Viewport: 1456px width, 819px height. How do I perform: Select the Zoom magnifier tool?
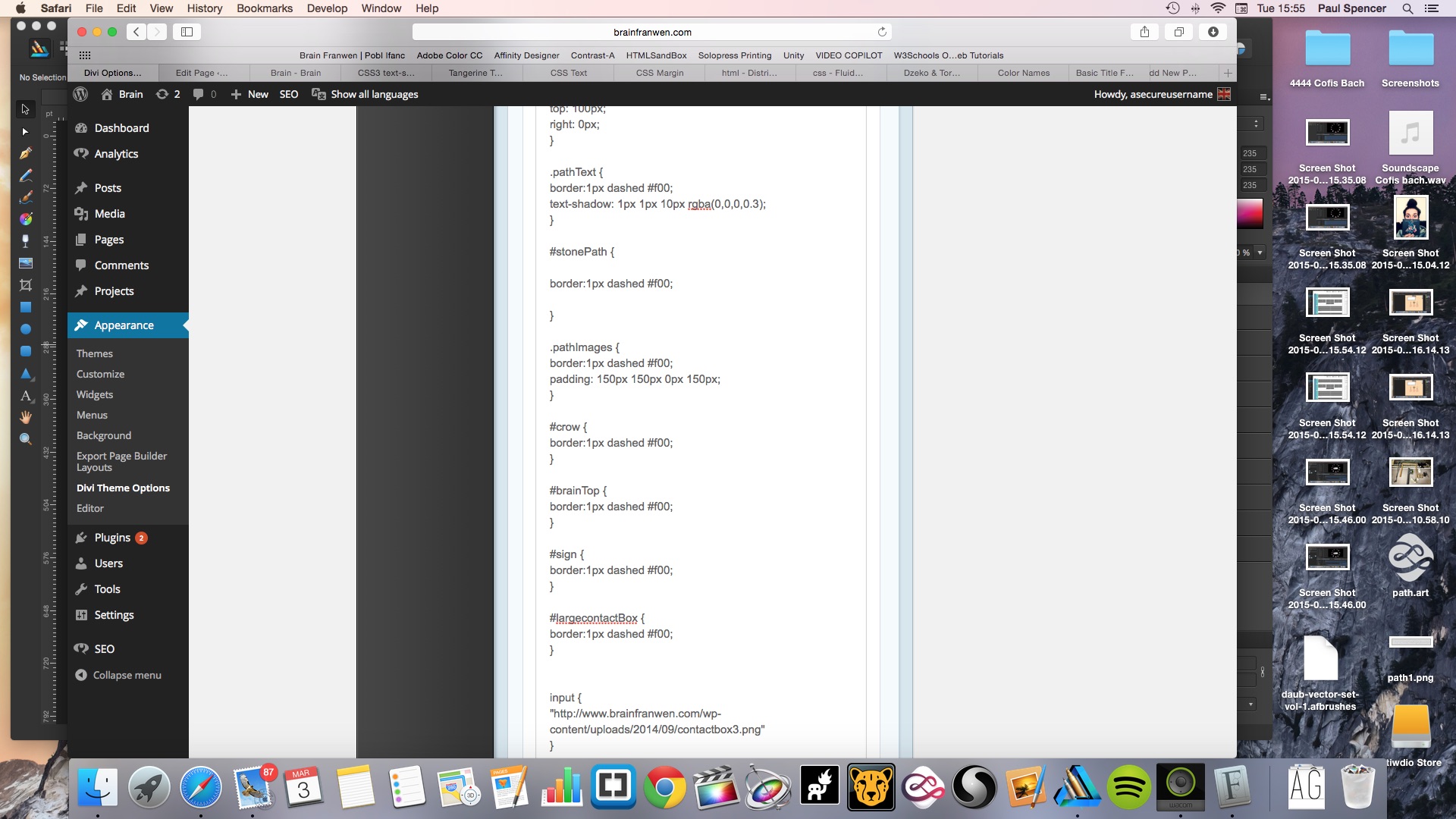click(25, 439)
